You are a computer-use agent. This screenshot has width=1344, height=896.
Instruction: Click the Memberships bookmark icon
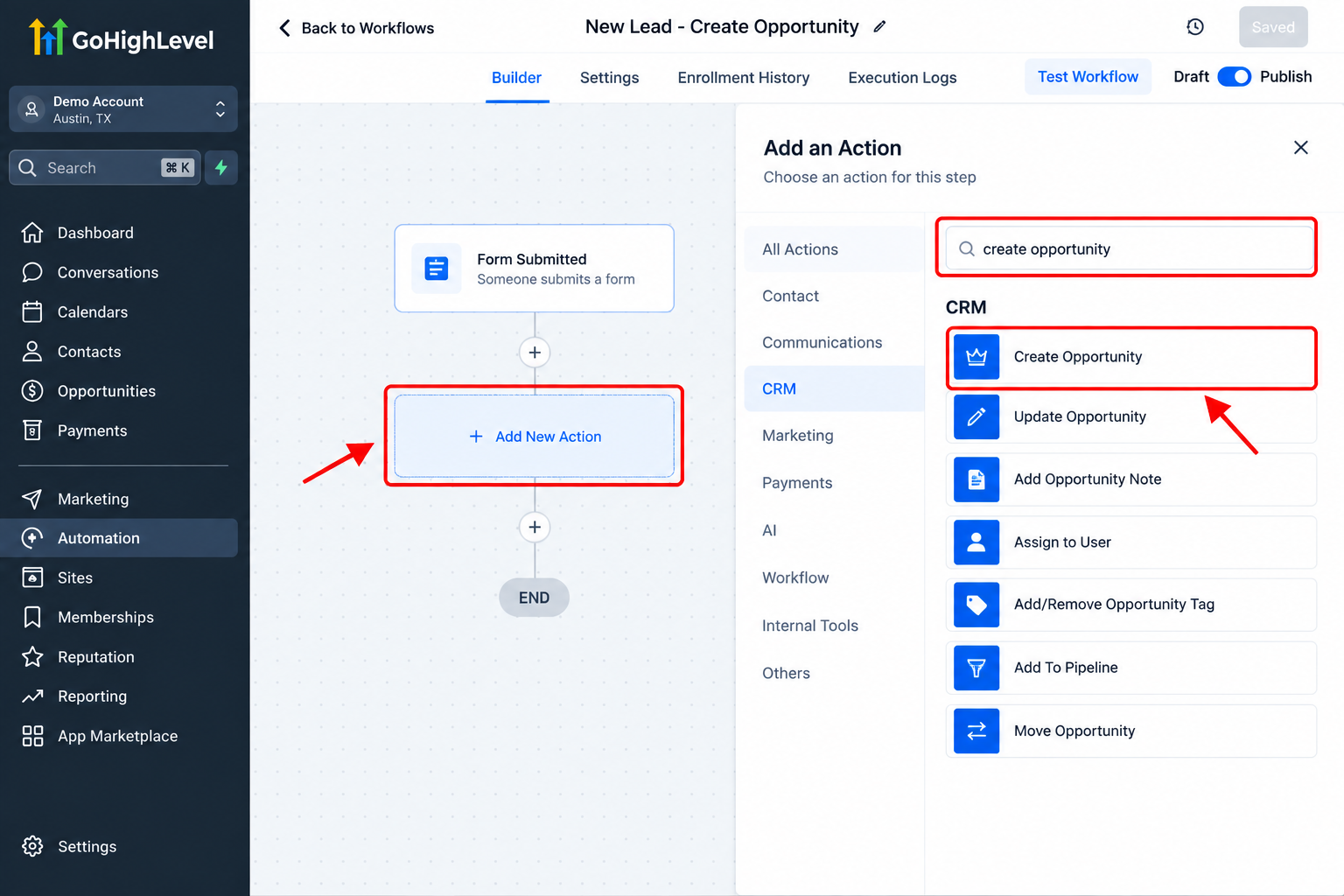pos(32,617)
